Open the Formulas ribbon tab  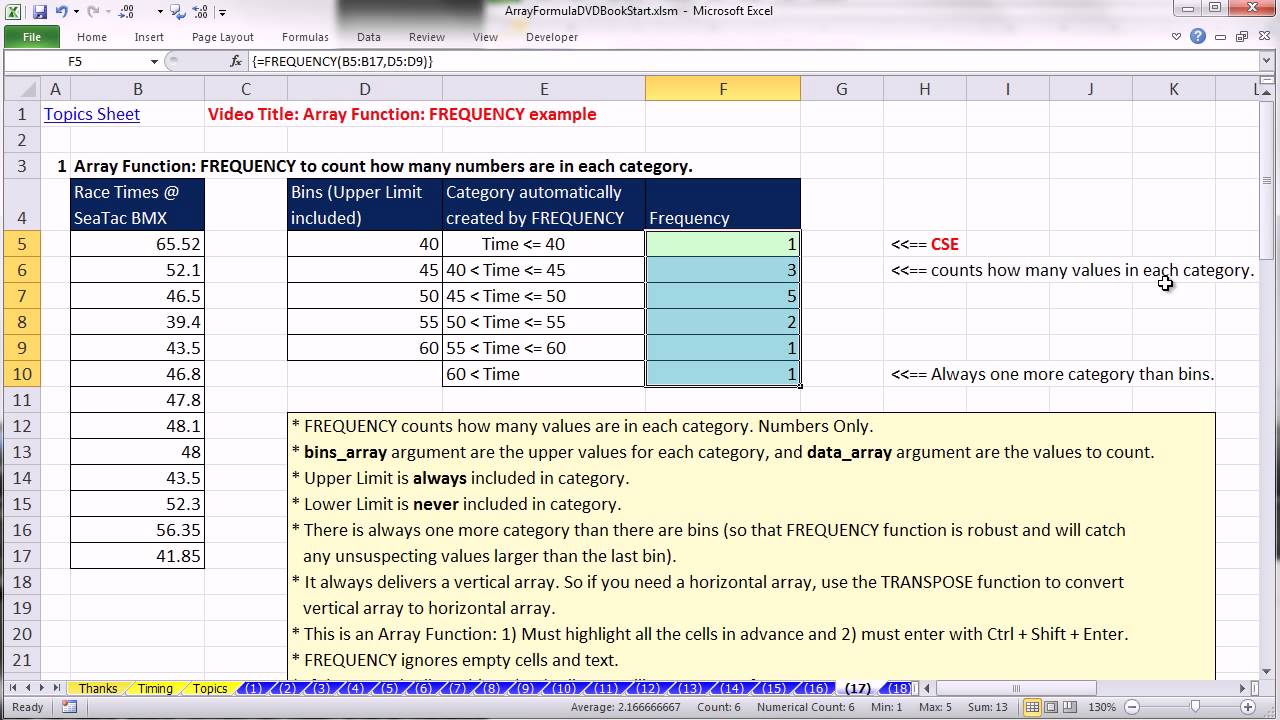coord(305,37)
